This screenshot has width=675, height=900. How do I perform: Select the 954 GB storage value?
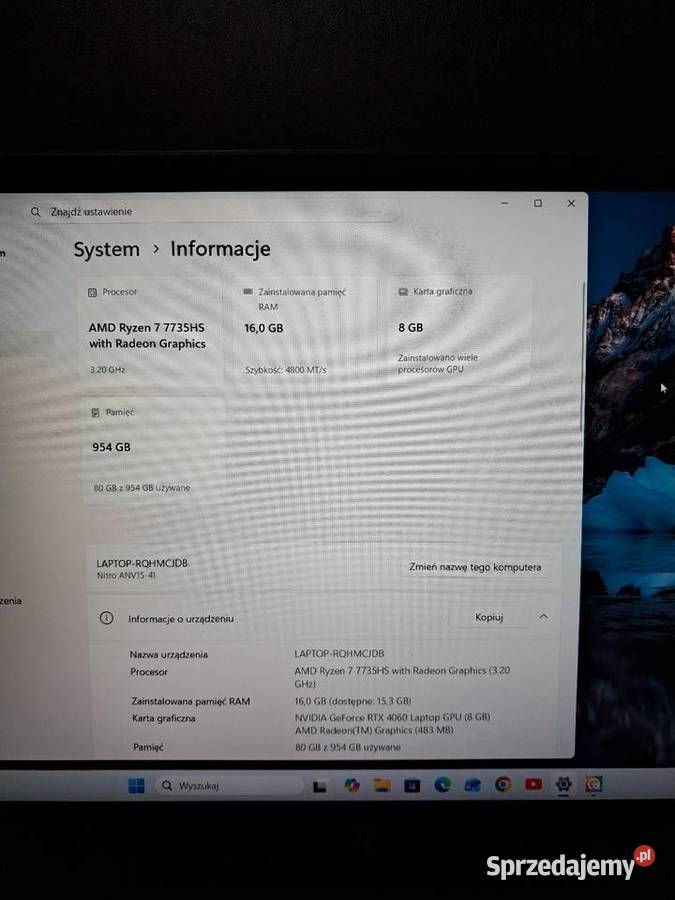click(x=111, y=447)
